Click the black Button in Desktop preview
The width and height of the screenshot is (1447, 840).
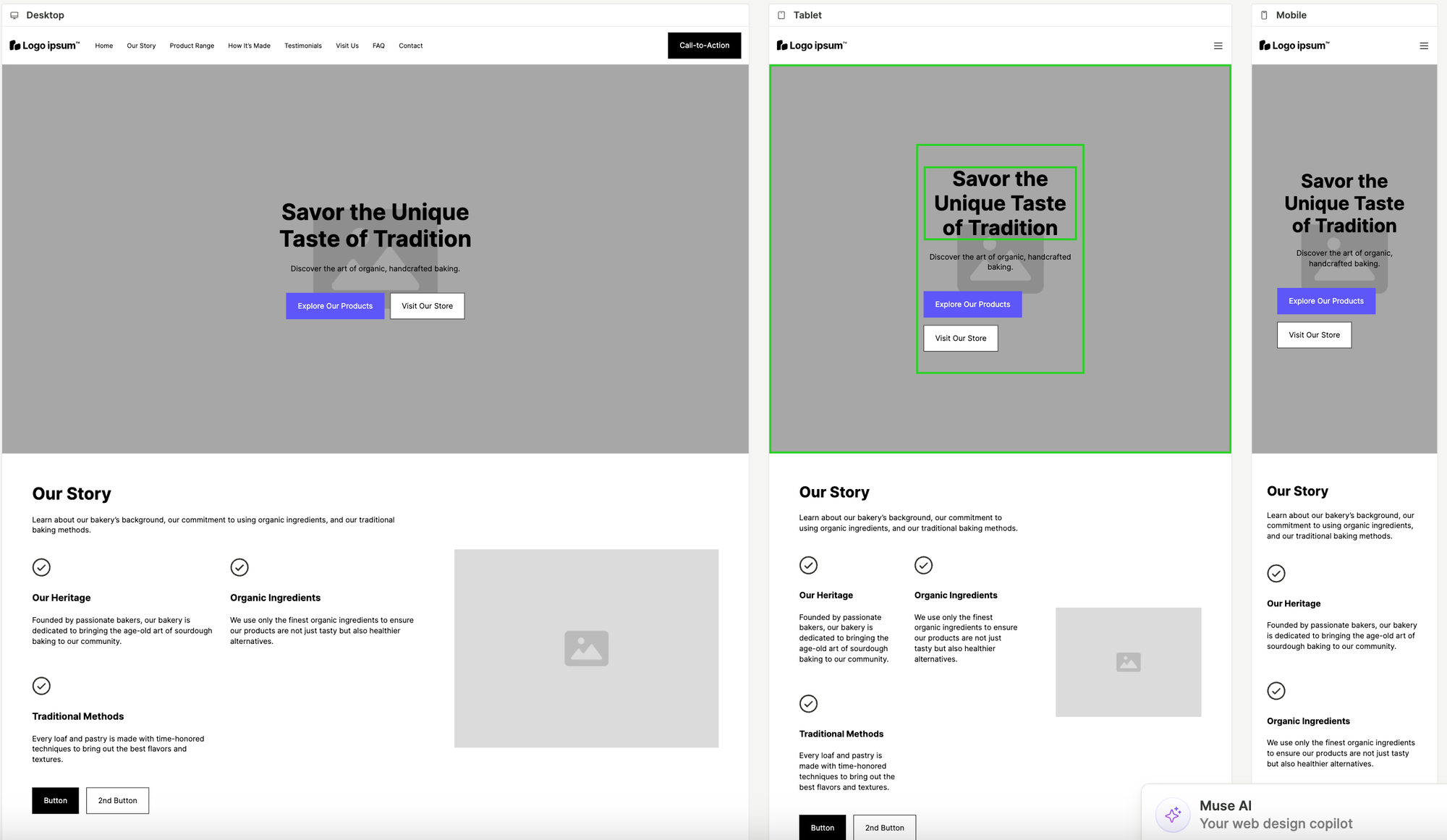pyautogui.click(x=55, y=801)
